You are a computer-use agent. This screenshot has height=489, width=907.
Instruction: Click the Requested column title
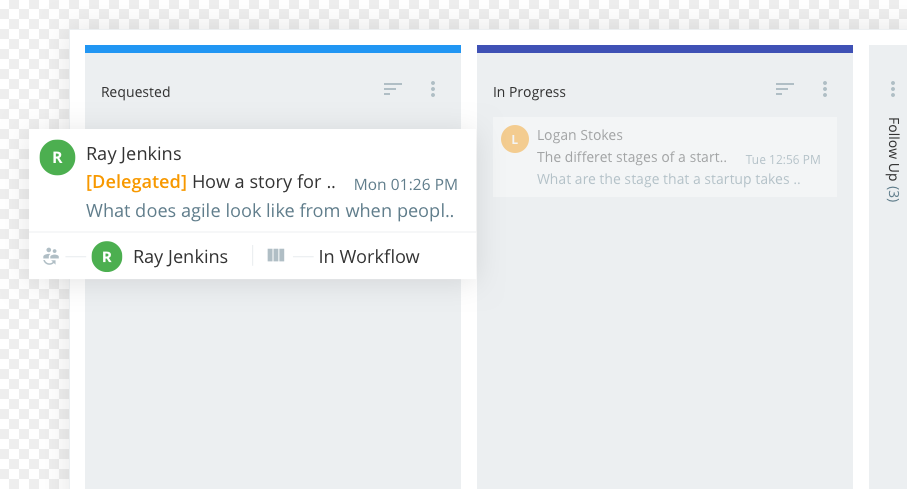pyautogui.click(x=136, y=92)
